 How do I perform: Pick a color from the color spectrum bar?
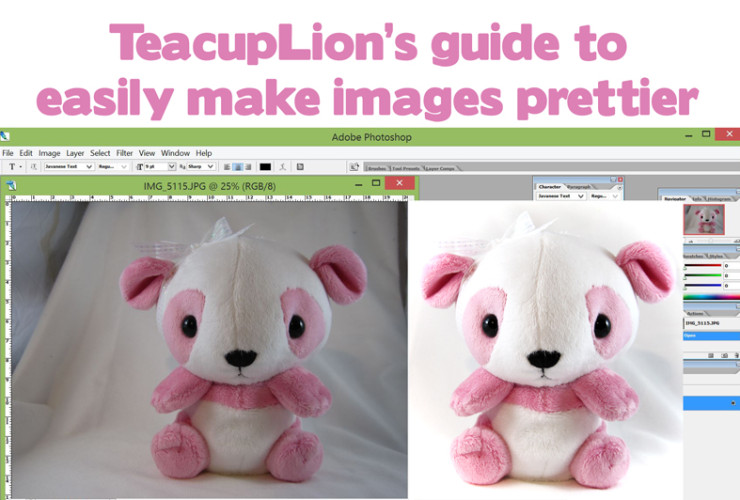point(712,297)
